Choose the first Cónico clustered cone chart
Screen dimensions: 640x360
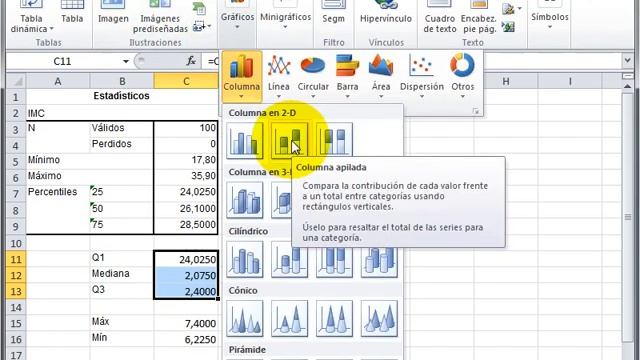(244, 318)
